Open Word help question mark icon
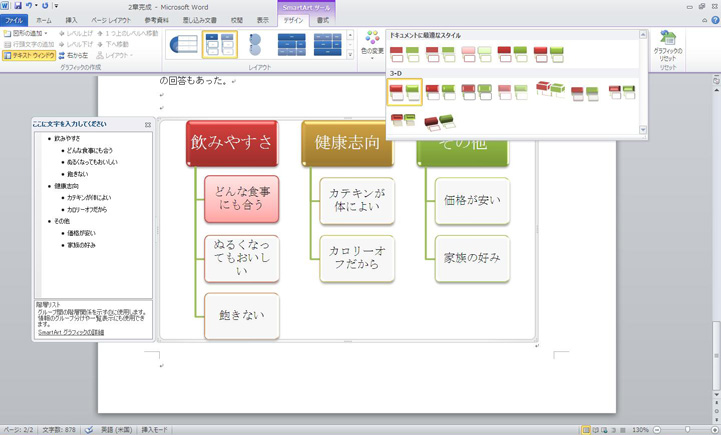 [x=715, y=20]
